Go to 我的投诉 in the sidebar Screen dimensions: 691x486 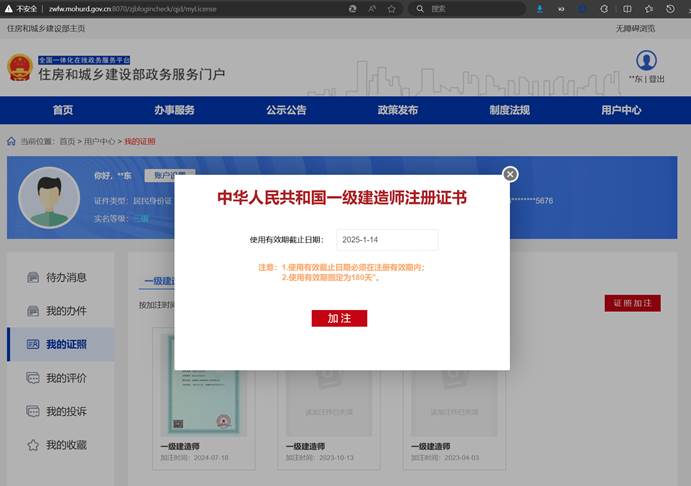(66, 412)
